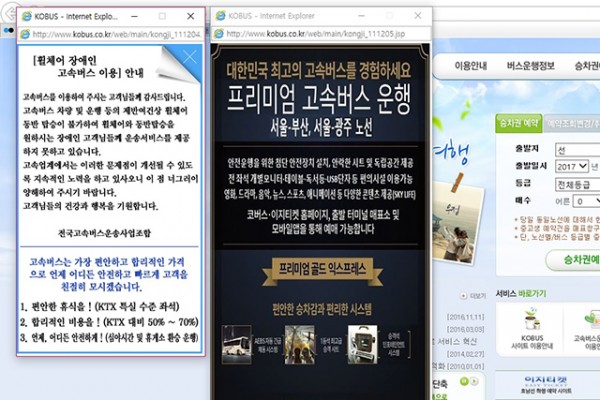The image size is (600, 400).
Task: Click the page icon in the kongji_111204 address bar
Action: [x=25, y=34]
